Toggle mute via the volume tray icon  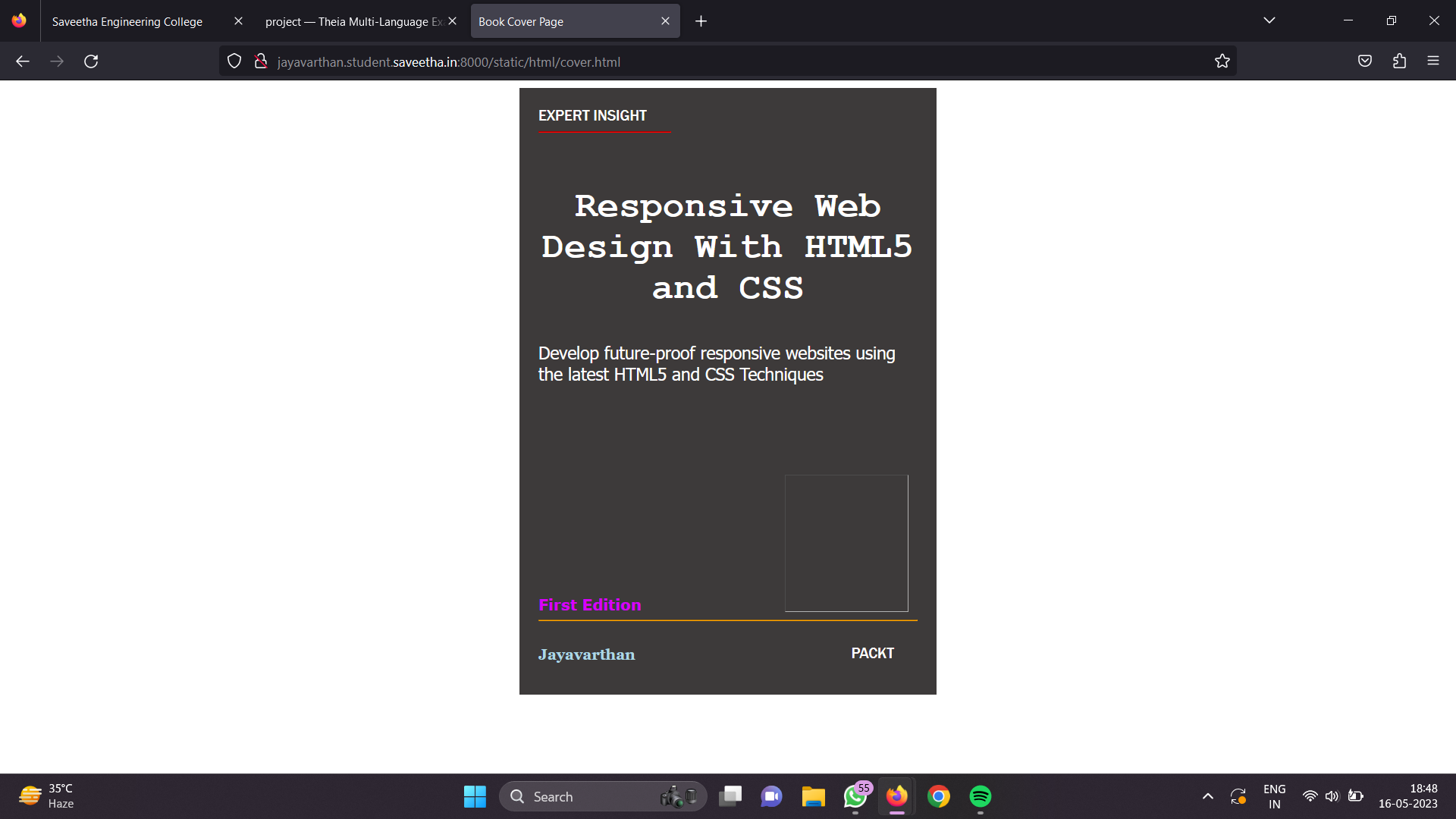pos(1333,796)
